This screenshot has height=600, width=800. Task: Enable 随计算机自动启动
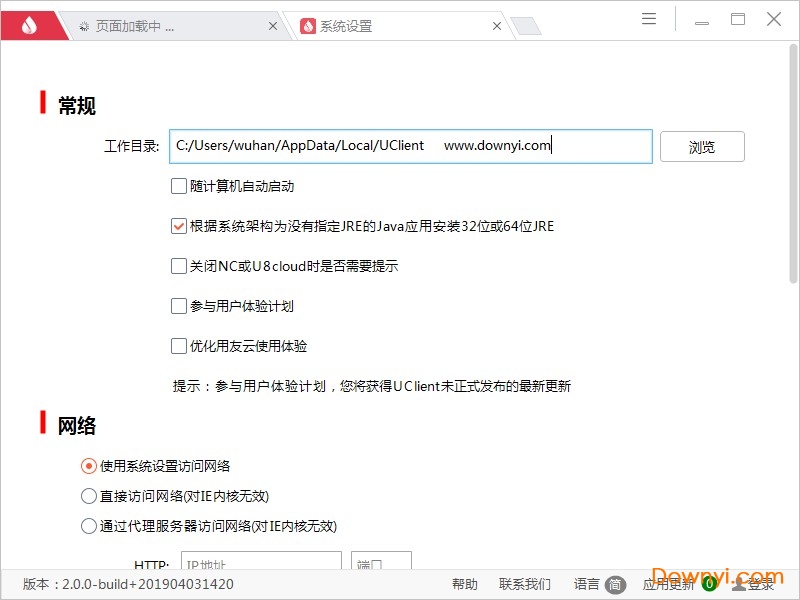[x=178, y=186]
